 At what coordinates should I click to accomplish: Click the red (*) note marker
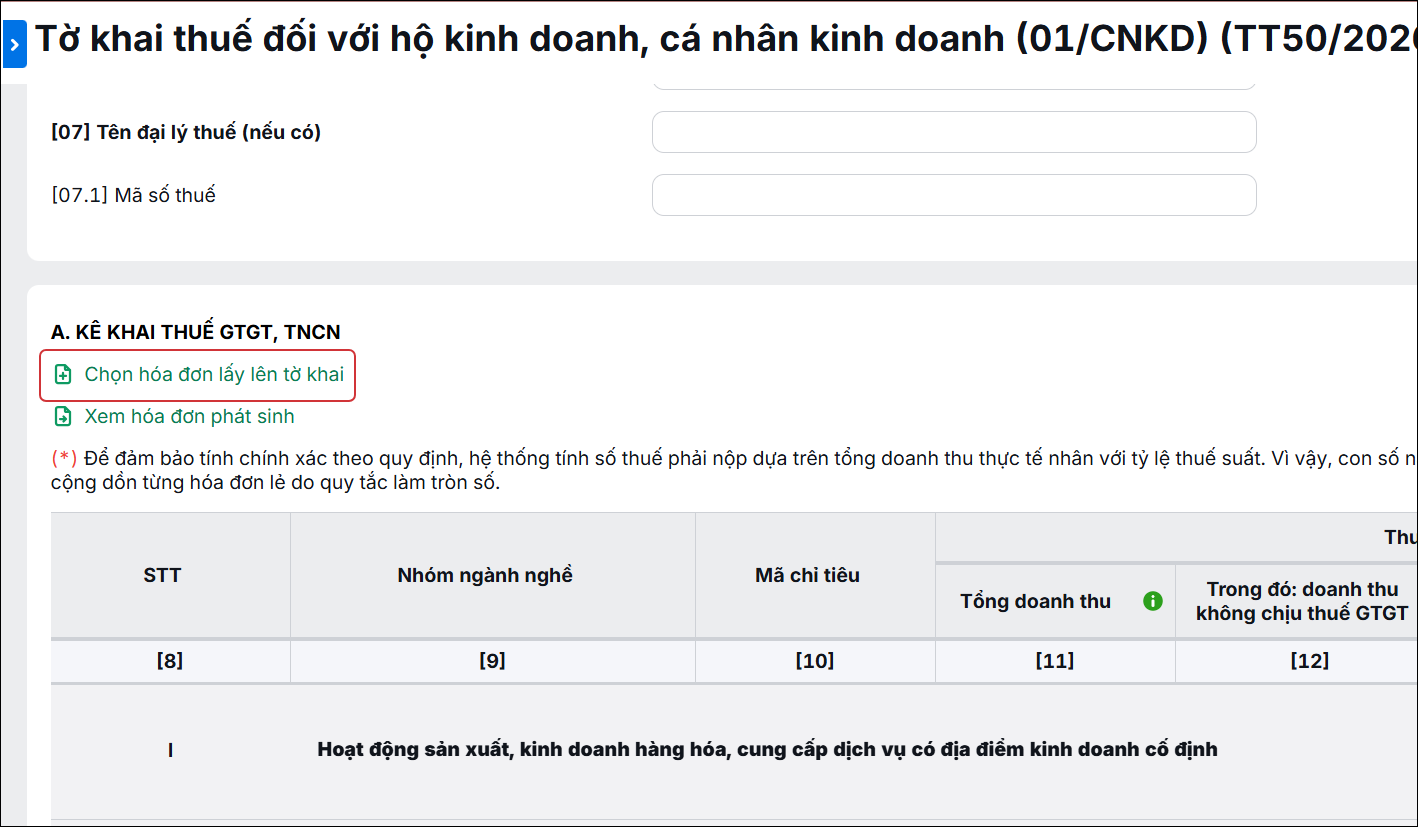(x=64, y=458)
